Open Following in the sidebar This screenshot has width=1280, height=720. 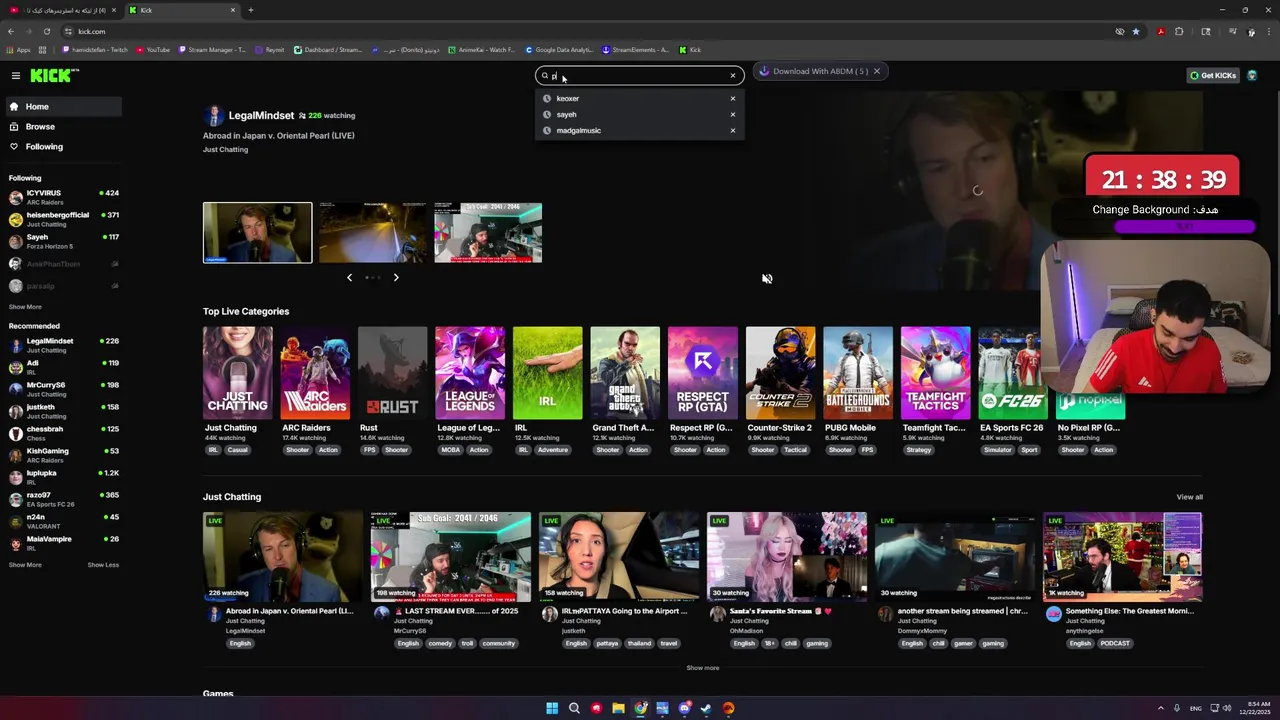point(62,146)
